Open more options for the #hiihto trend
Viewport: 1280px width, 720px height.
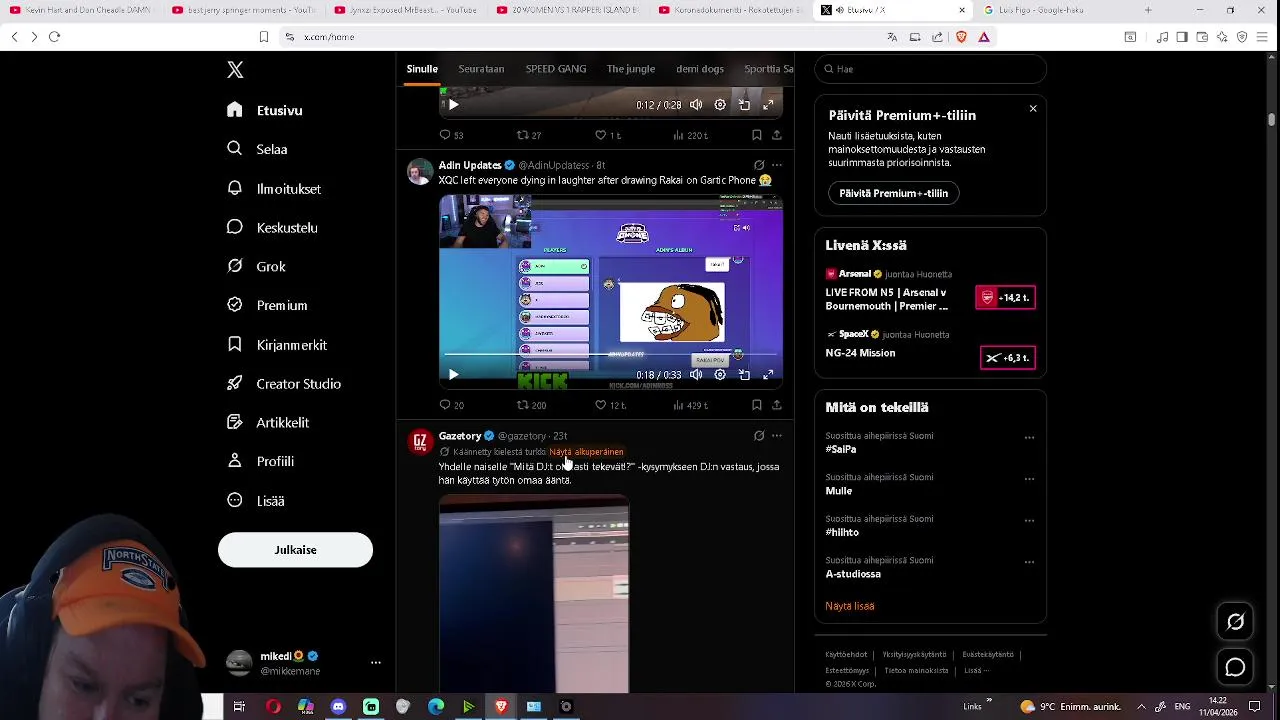(1029, 520)
